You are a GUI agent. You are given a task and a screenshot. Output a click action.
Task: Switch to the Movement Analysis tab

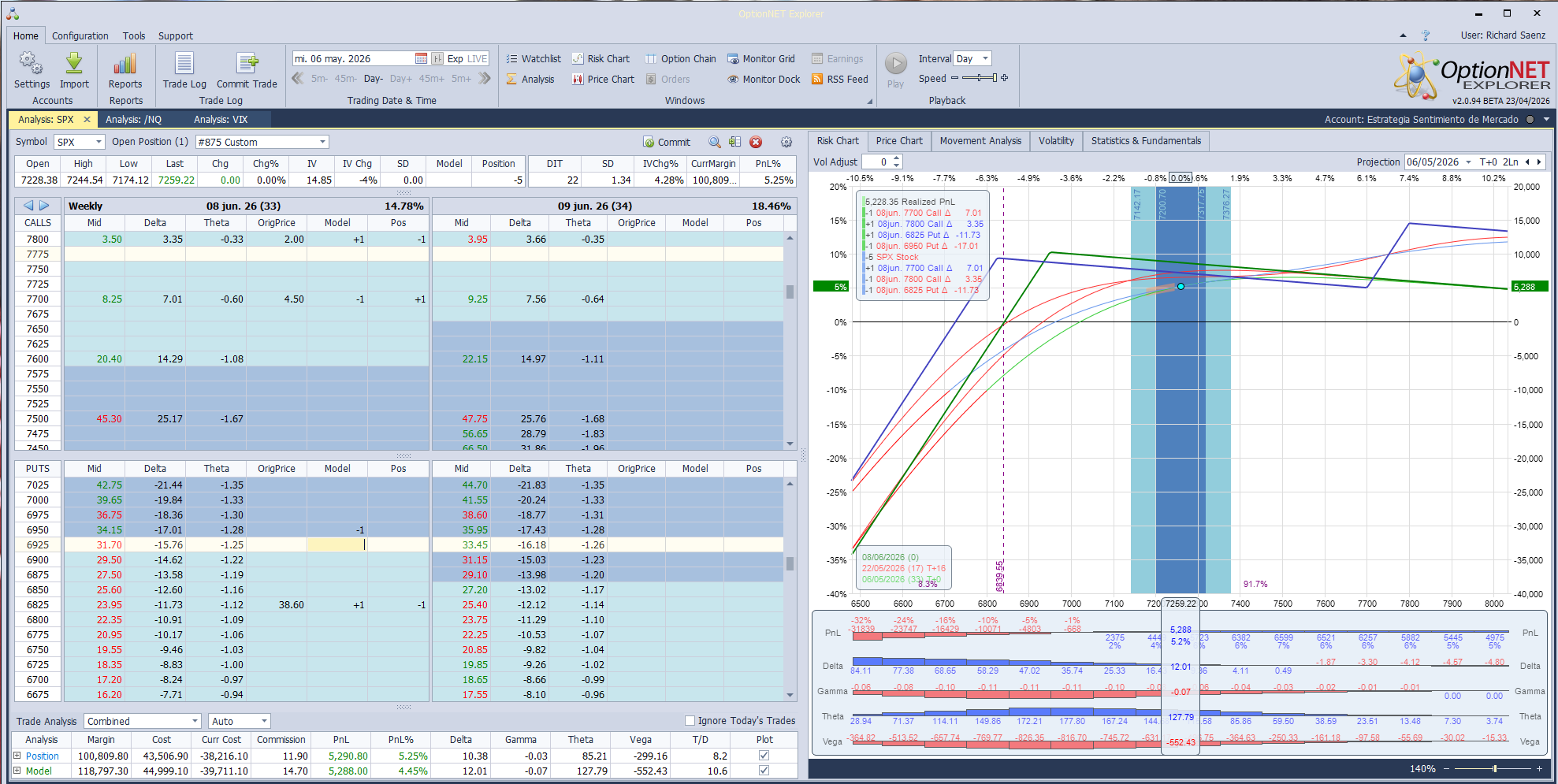980,141
